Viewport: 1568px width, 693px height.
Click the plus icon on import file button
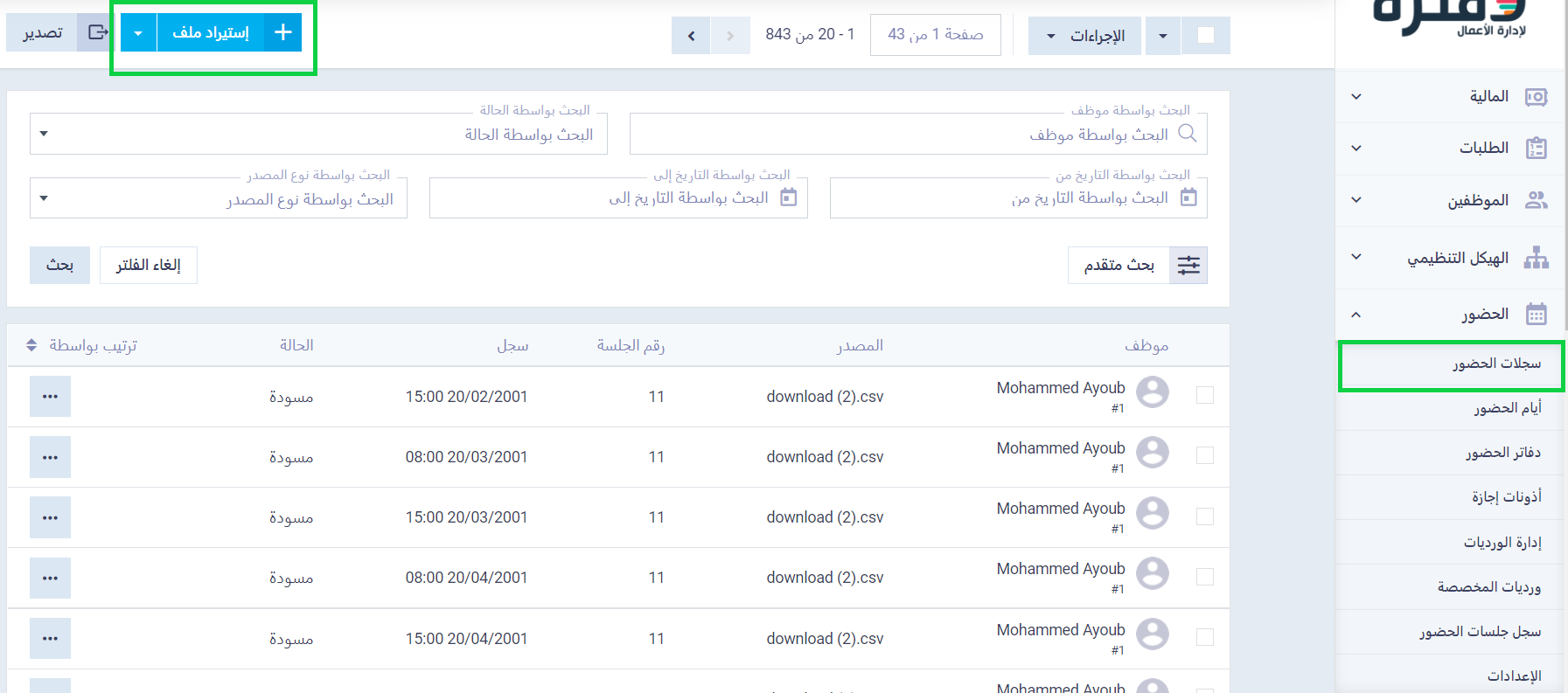(x=282, y=32)
